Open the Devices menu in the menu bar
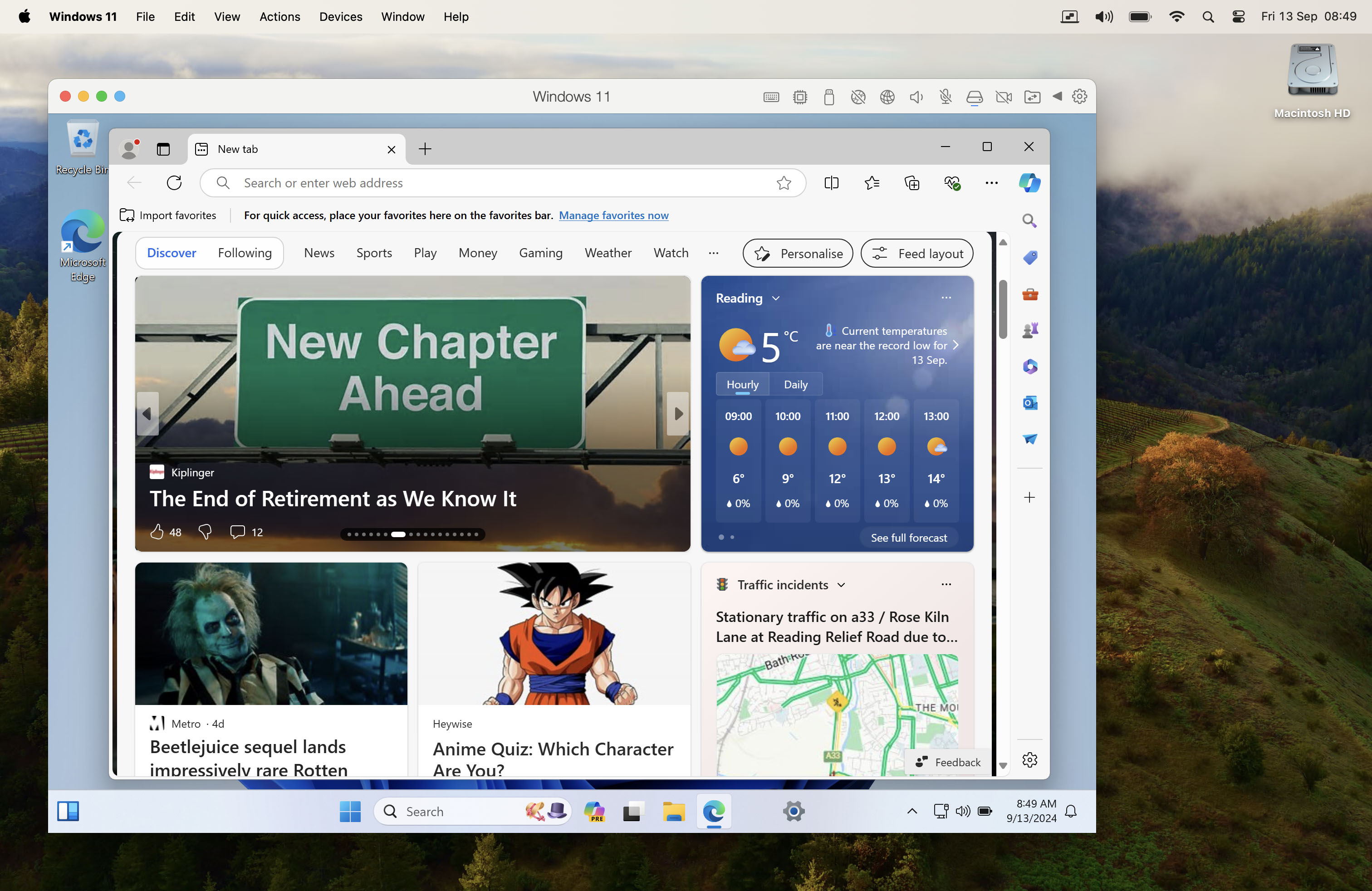The width and height of the screenshot is (1372, 891). click(340, 17)
